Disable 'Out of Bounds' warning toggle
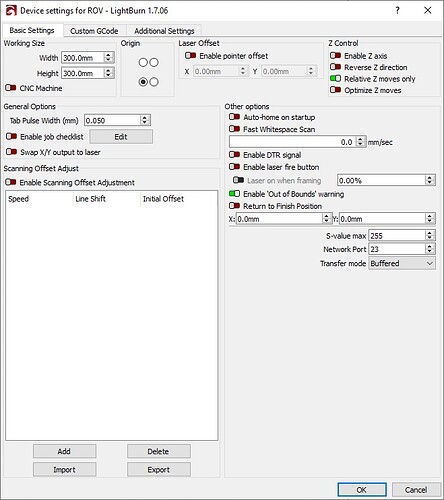The image size is (444, 500). point(234,194)
